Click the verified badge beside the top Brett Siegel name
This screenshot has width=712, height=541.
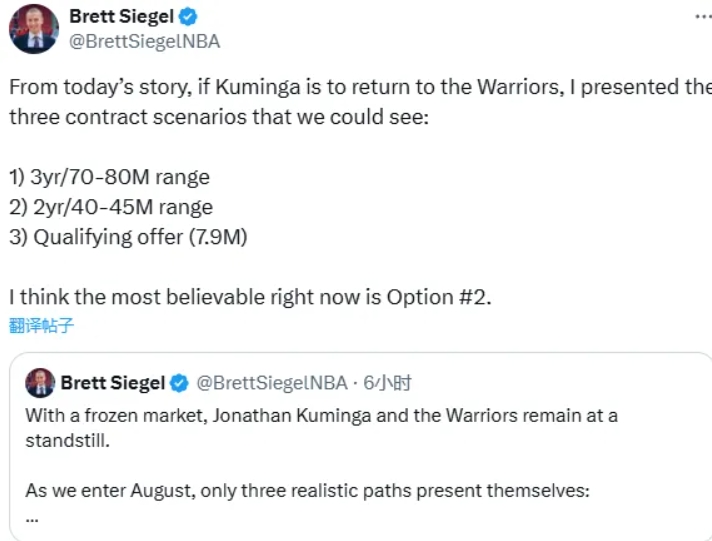[x=187, y=17]
